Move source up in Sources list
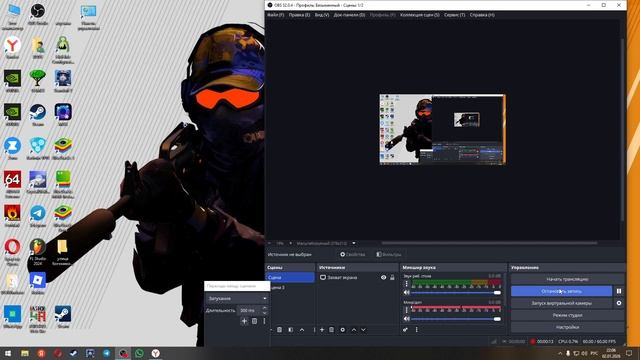 pos(353,330)
